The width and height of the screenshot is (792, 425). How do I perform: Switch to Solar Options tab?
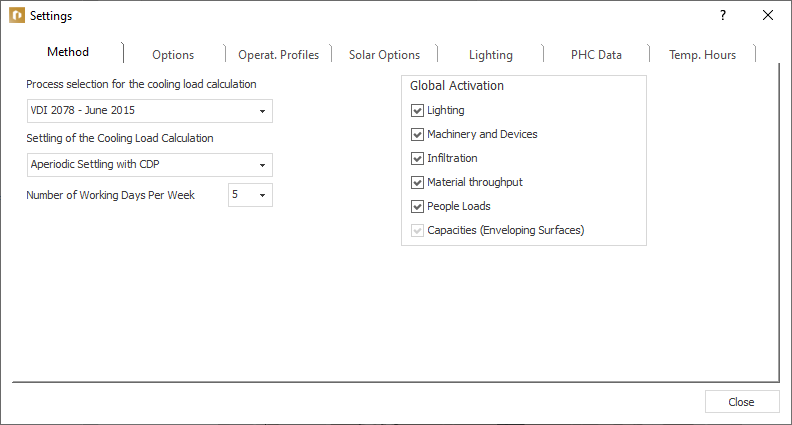click(384, 55)
